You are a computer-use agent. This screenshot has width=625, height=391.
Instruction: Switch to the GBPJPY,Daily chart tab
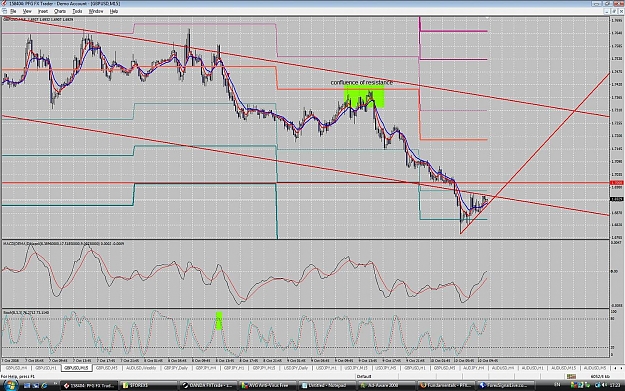[x=175, y=368]
